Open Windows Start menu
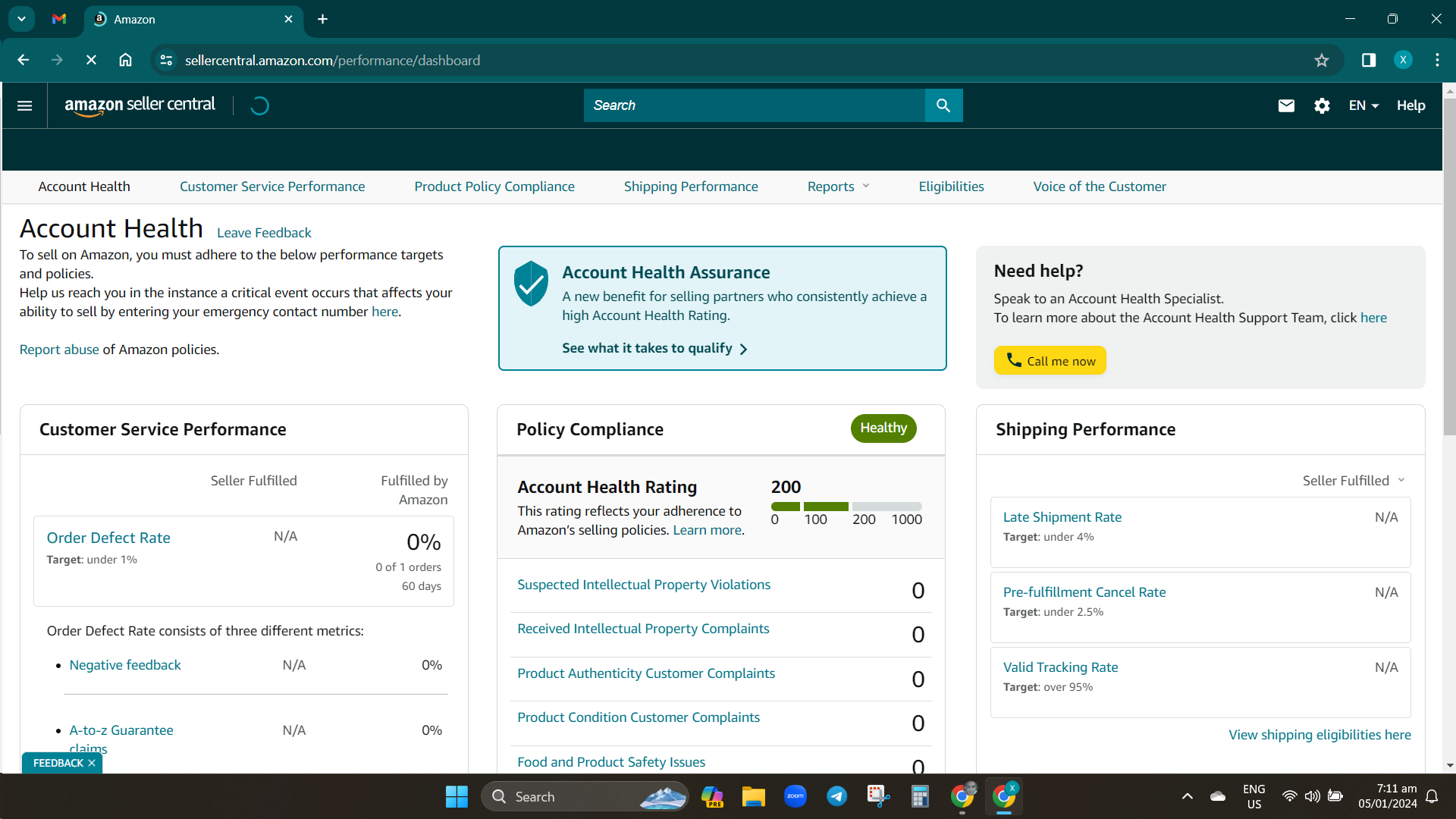Image resolution: width=1456 pixels, height=819 pixels. (457, 796)
